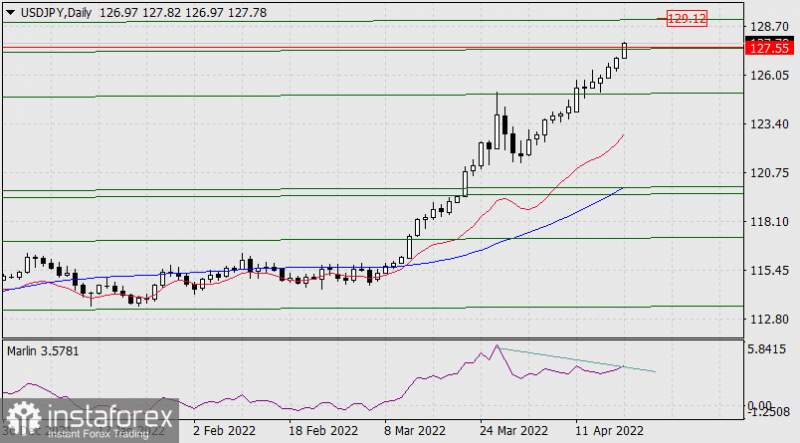Select the red moving average line end

pos(623,135)
